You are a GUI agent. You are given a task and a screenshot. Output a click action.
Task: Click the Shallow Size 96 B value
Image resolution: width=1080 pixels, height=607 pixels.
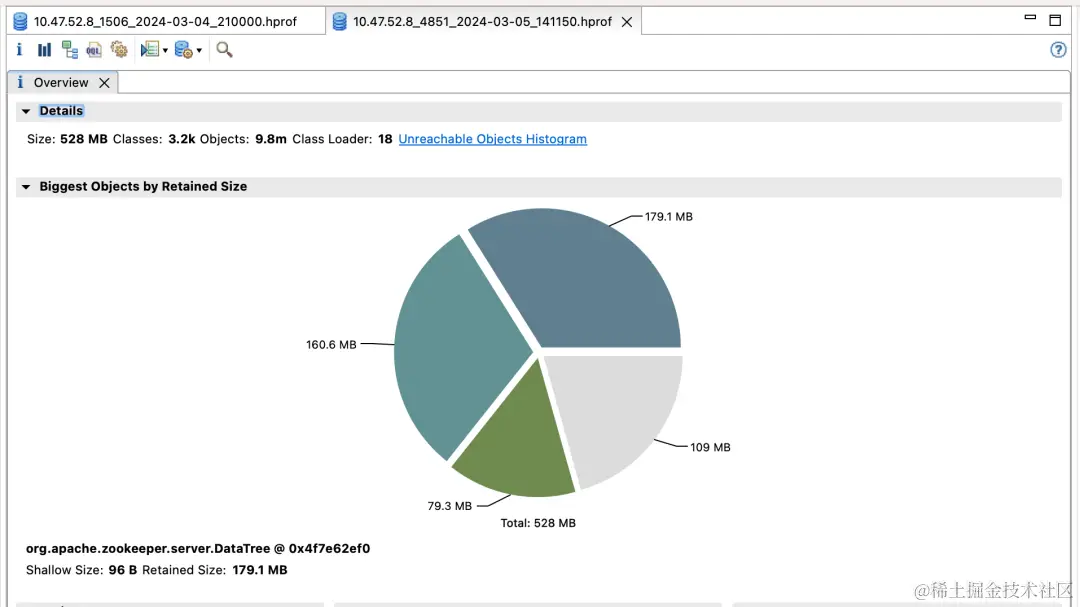click(123, 570)
